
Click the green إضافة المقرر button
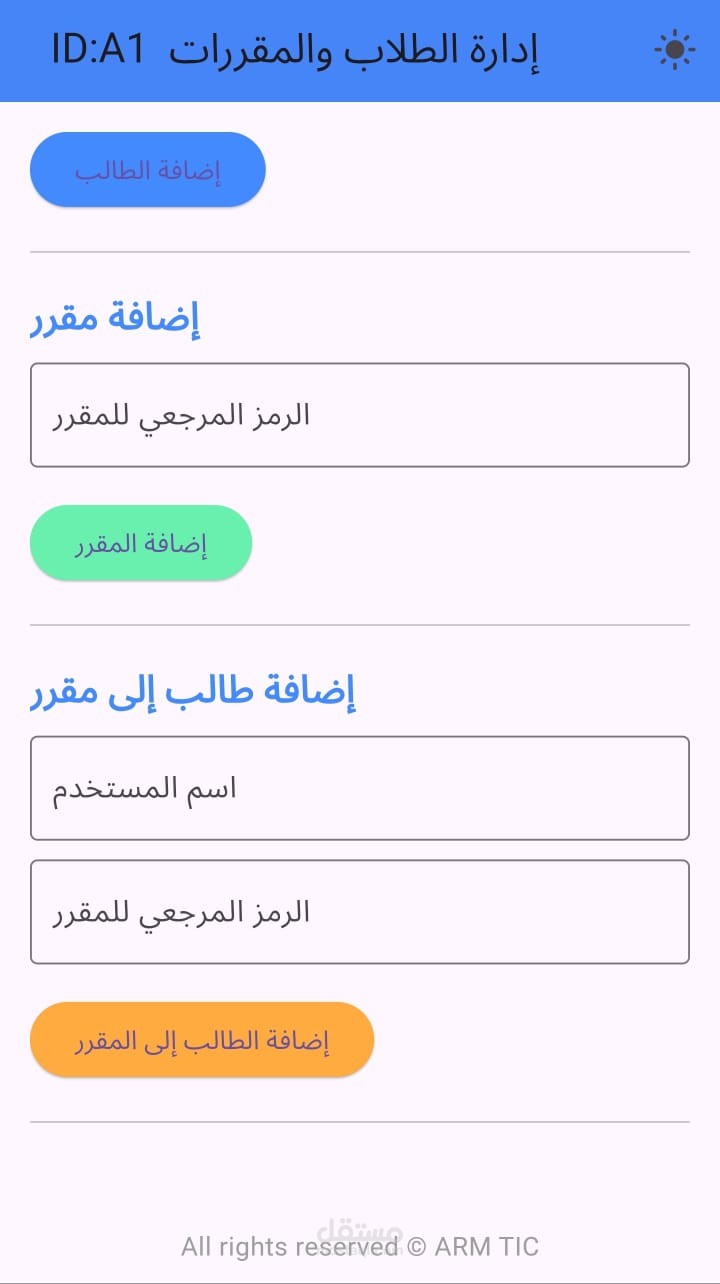tap(141, 543)
